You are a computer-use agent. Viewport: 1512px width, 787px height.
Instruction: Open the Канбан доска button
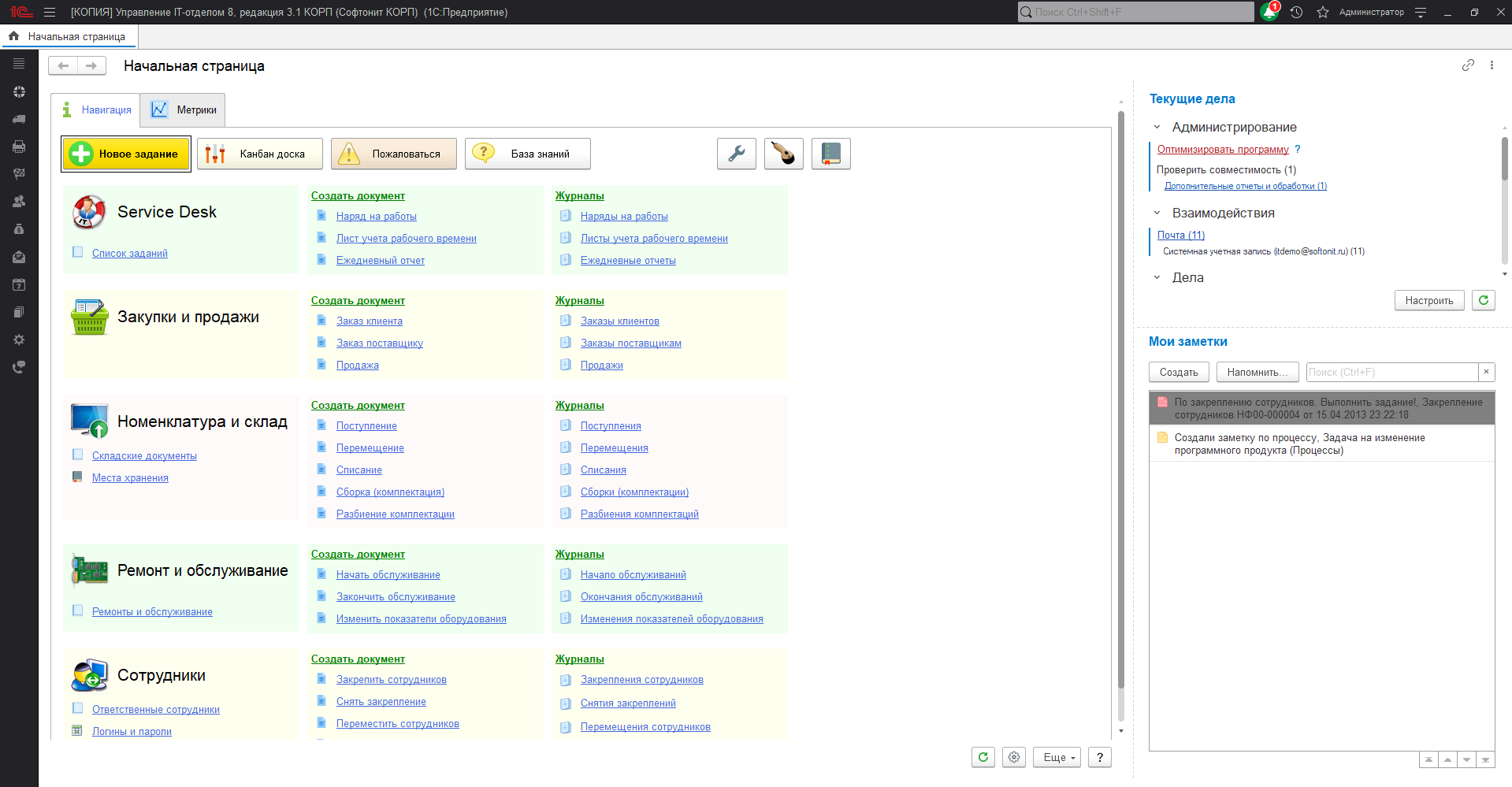click(x=260, y=154)
